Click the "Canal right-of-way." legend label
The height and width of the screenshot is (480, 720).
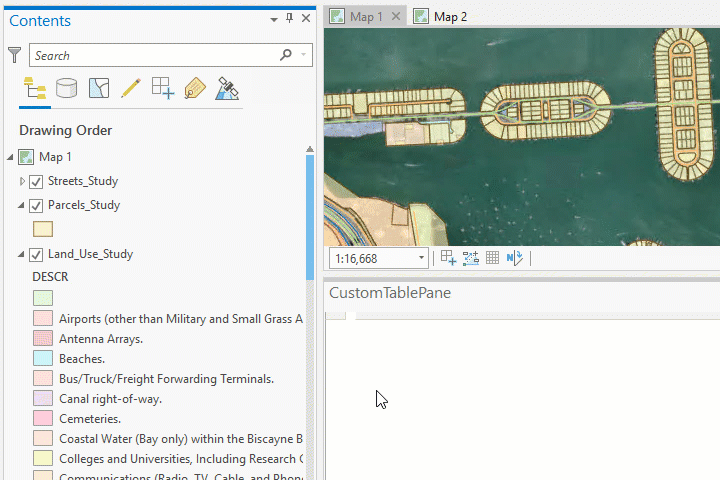coord(110,399)
